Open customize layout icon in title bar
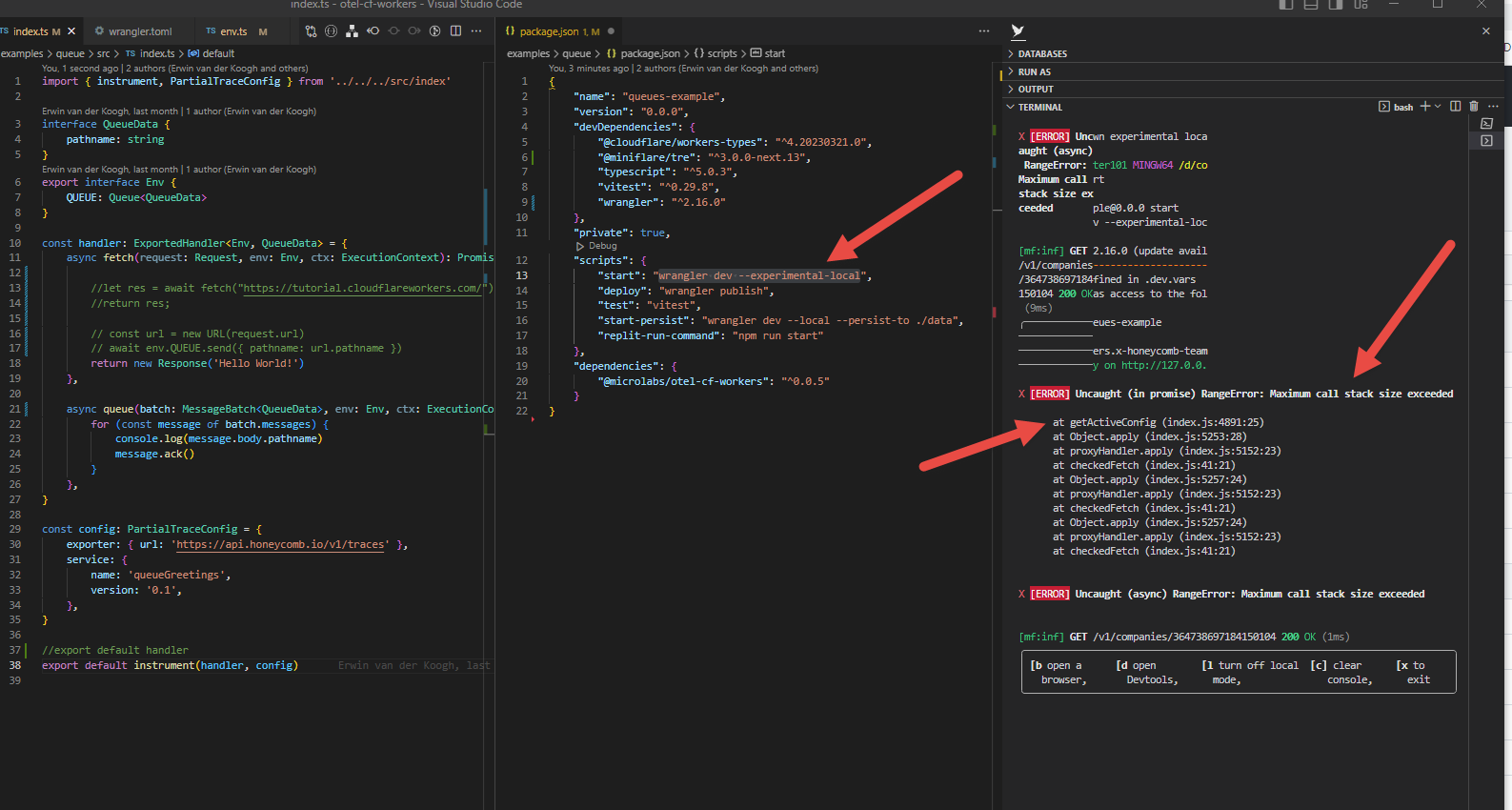 point(1361,5)
